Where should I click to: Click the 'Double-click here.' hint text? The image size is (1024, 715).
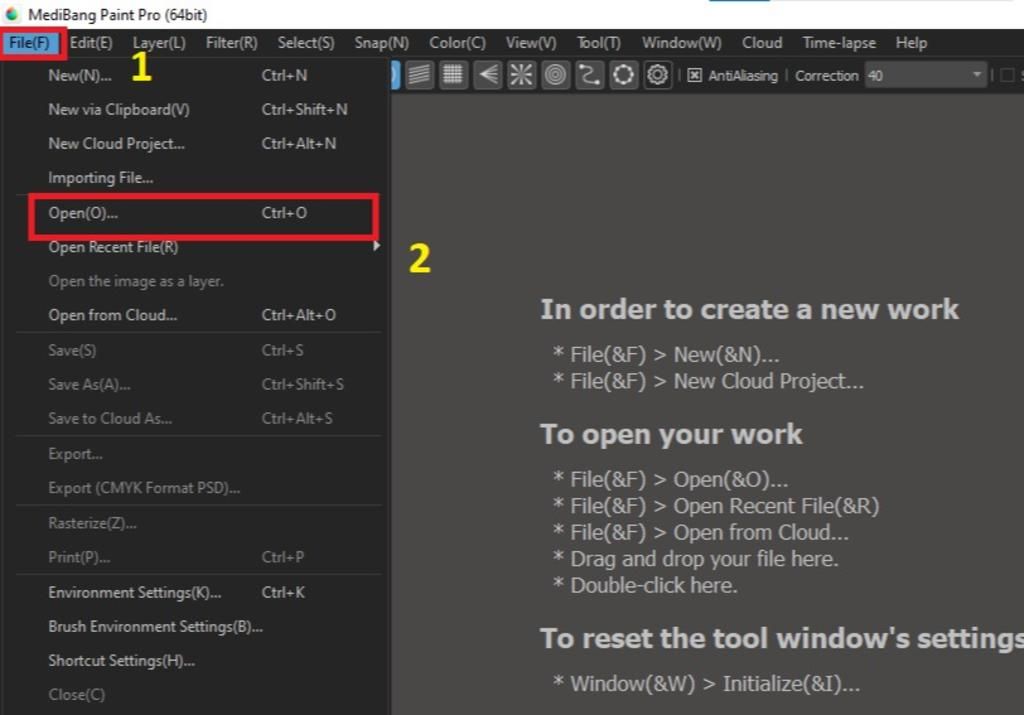(654, 586)
